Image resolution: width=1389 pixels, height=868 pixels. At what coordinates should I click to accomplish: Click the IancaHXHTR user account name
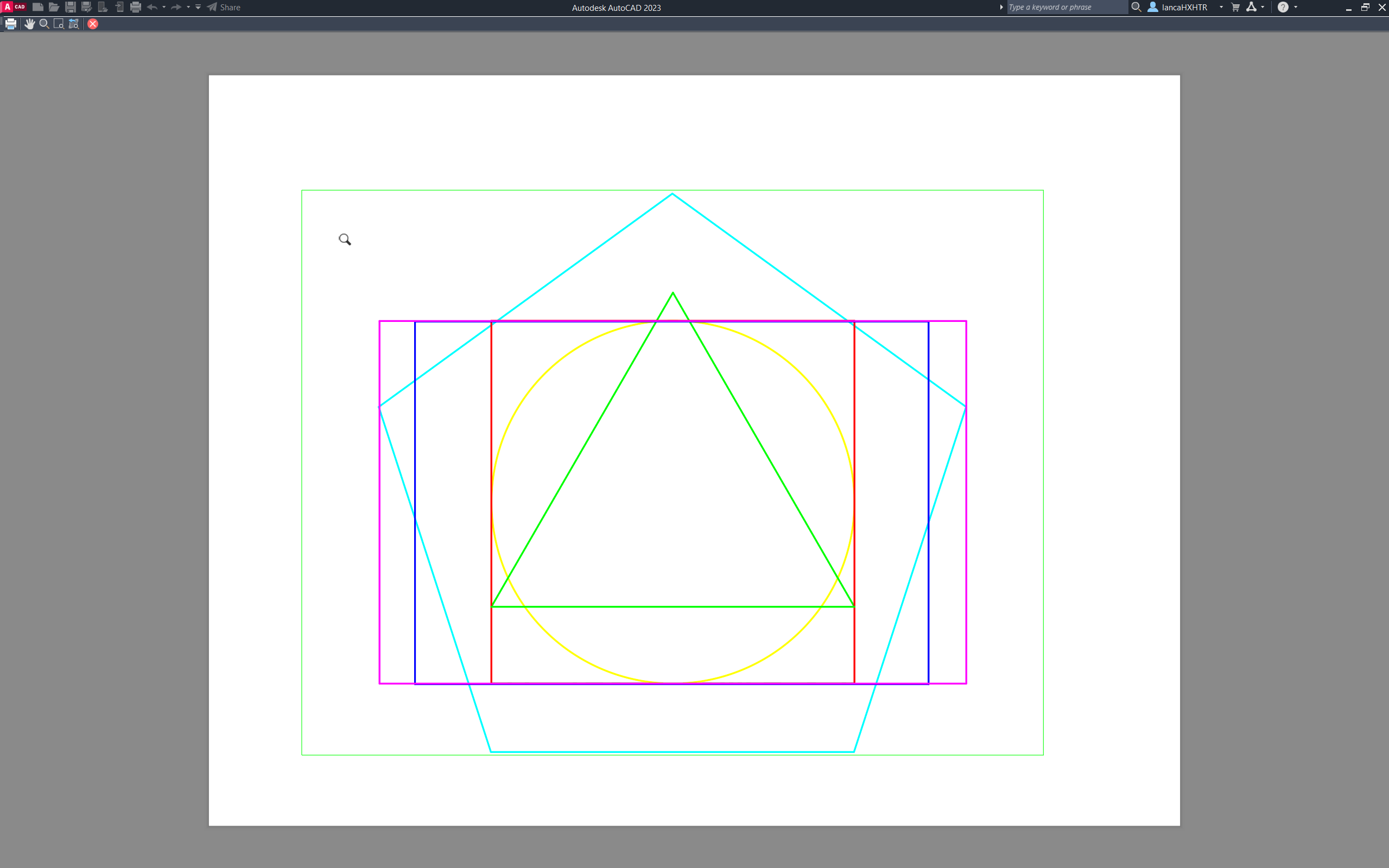click(1184, 7)
